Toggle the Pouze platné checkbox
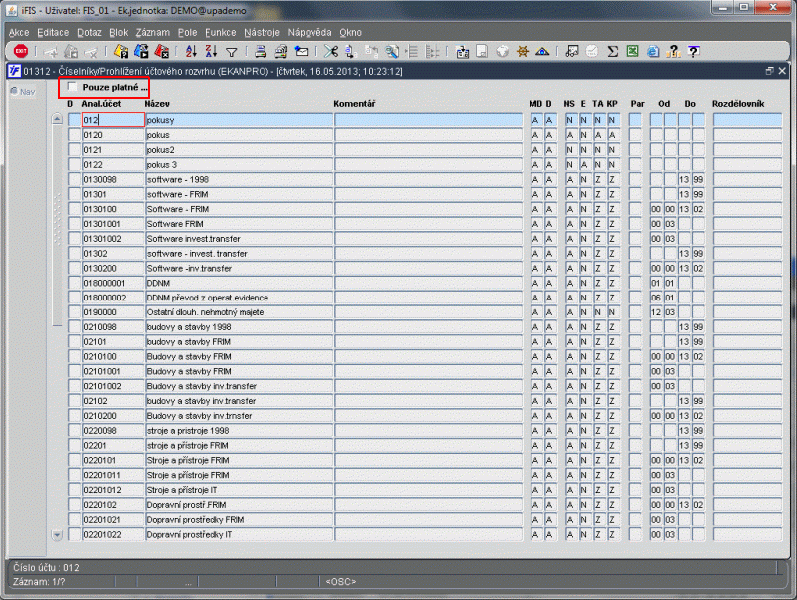Image resolution: width=797 pixels, height=600 pixels. [x=73, y=87]
